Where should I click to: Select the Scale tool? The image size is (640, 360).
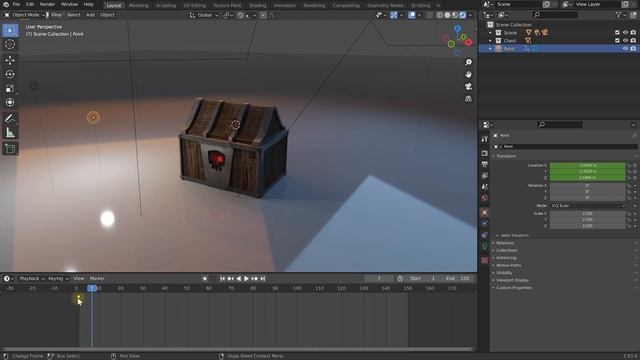tap(10, 88)
